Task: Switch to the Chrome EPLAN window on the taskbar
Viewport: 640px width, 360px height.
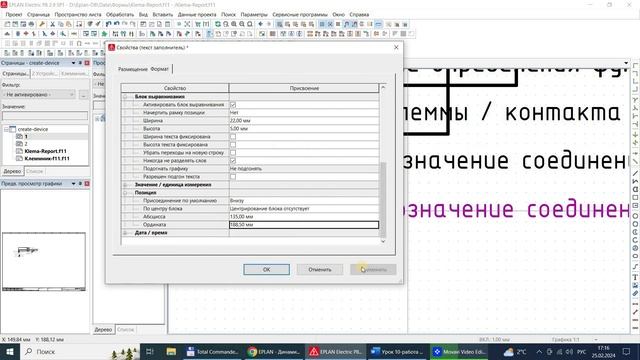Action: (x=274, y=351)
